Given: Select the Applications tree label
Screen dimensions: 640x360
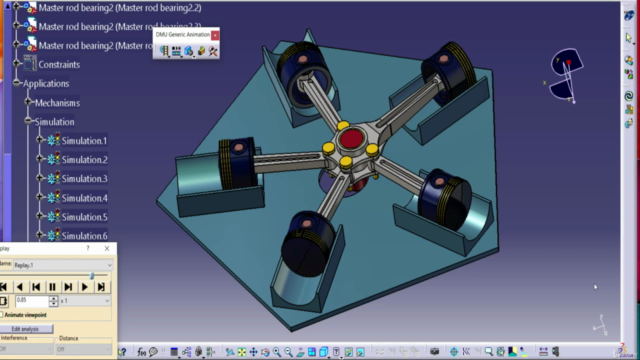Looking at the screenshot, I should [46, 84].
